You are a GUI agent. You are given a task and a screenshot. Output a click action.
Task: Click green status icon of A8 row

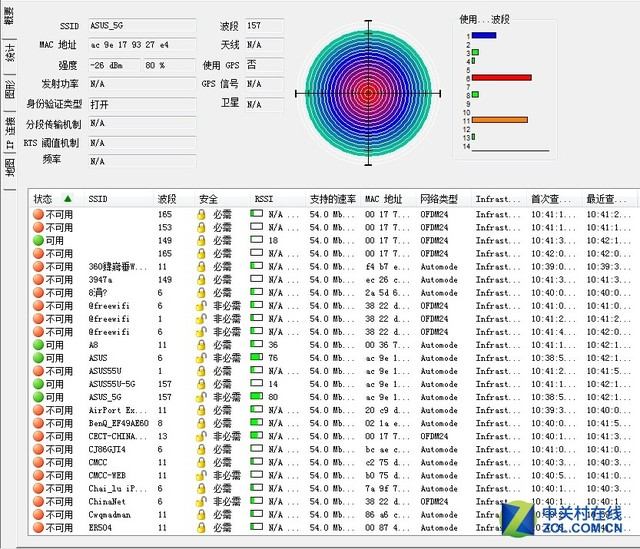coord(38,345)
